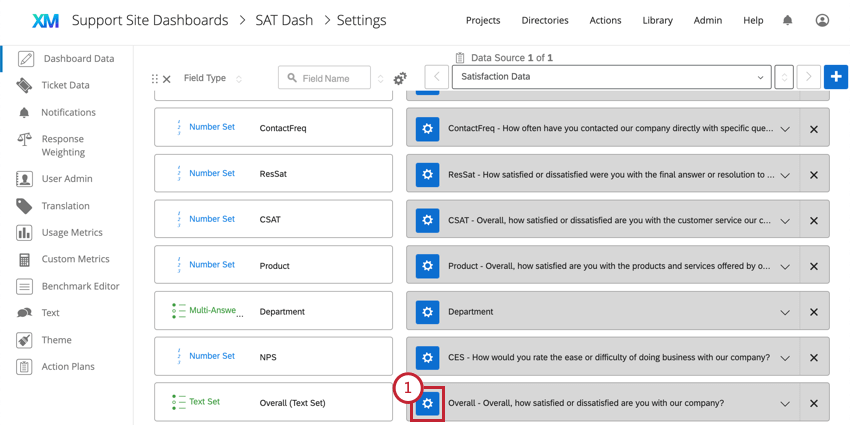Viewport: 850px width, 425px height.
Task: Open the Projects menu
Action: [483, 21]
